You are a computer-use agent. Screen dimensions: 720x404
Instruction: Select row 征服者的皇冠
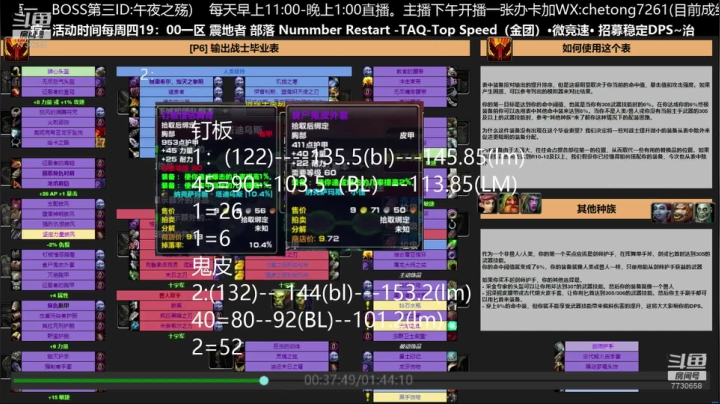pos(58,92)
